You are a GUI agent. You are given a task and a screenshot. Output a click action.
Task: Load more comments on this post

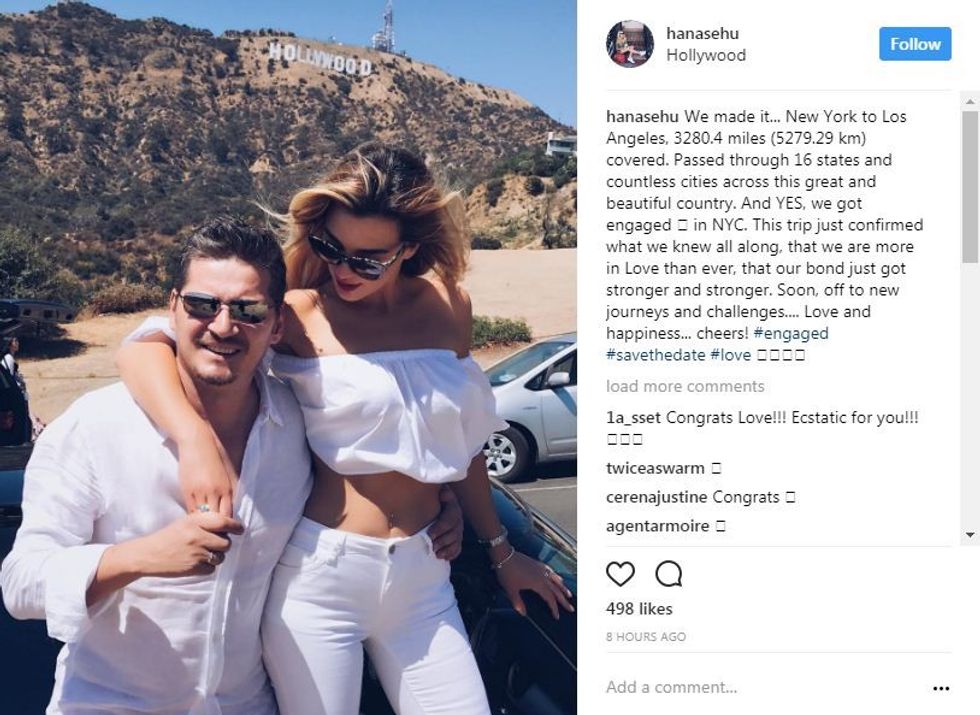click(685, 386)
